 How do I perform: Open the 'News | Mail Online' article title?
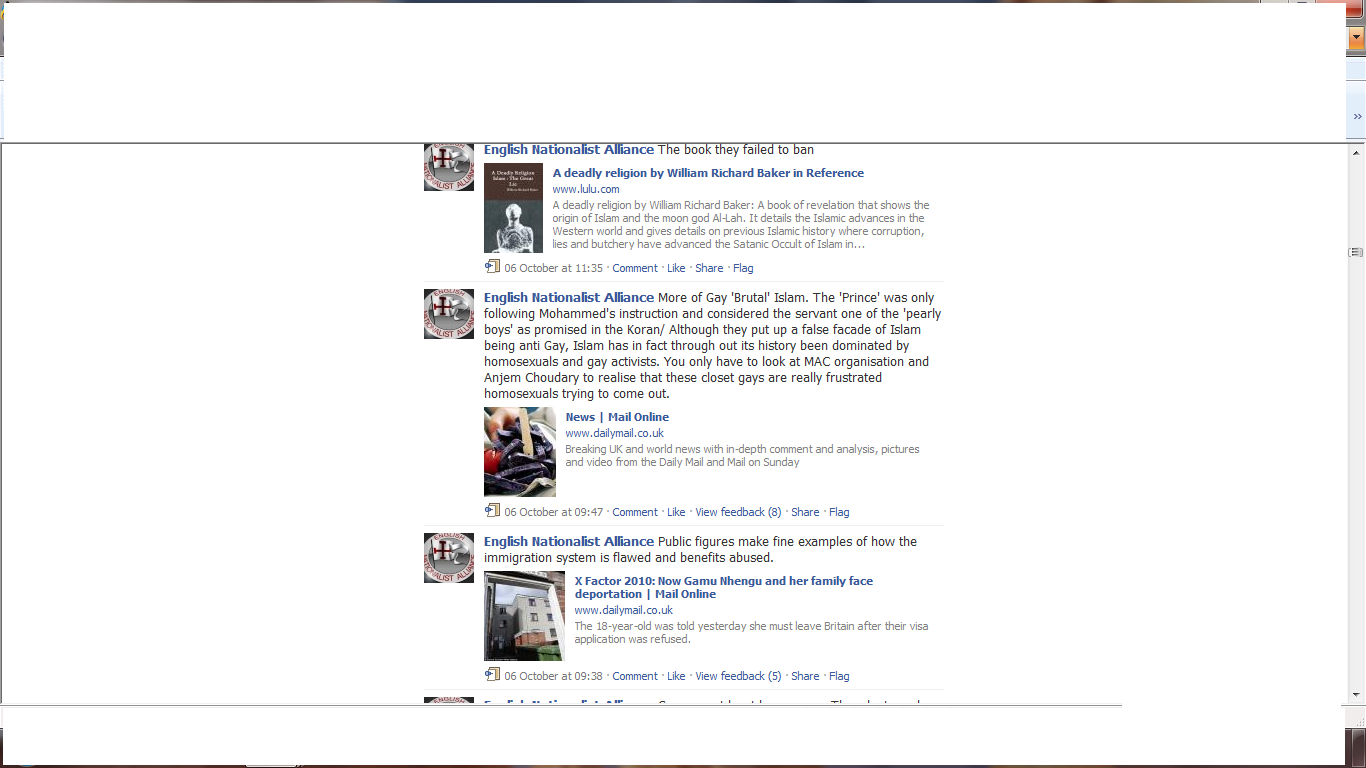point(617,417)
